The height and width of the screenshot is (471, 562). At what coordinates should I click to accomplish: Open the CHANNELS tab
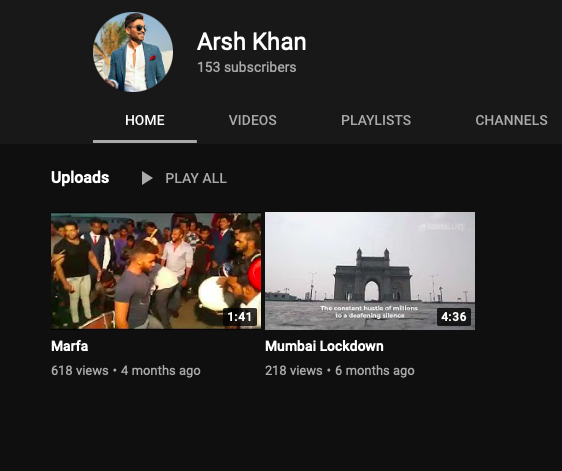pyautogui.click(x=511, y=120)
